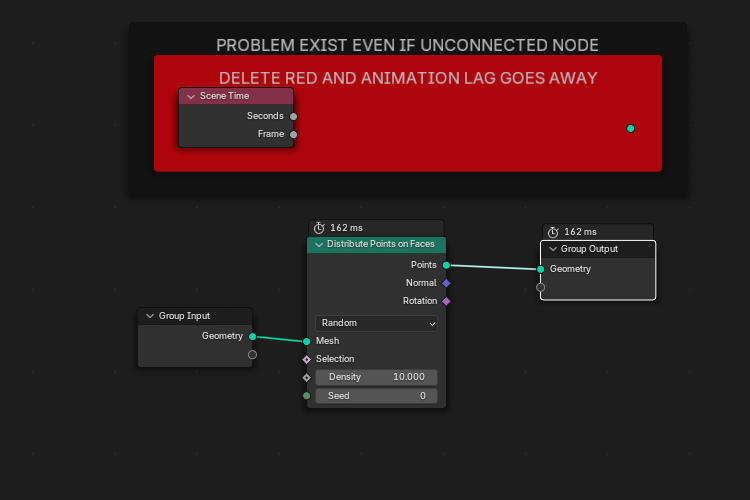750x500 pixels.
Task: Click the Selection input diamond socket
Action: [x=307, y=359]
